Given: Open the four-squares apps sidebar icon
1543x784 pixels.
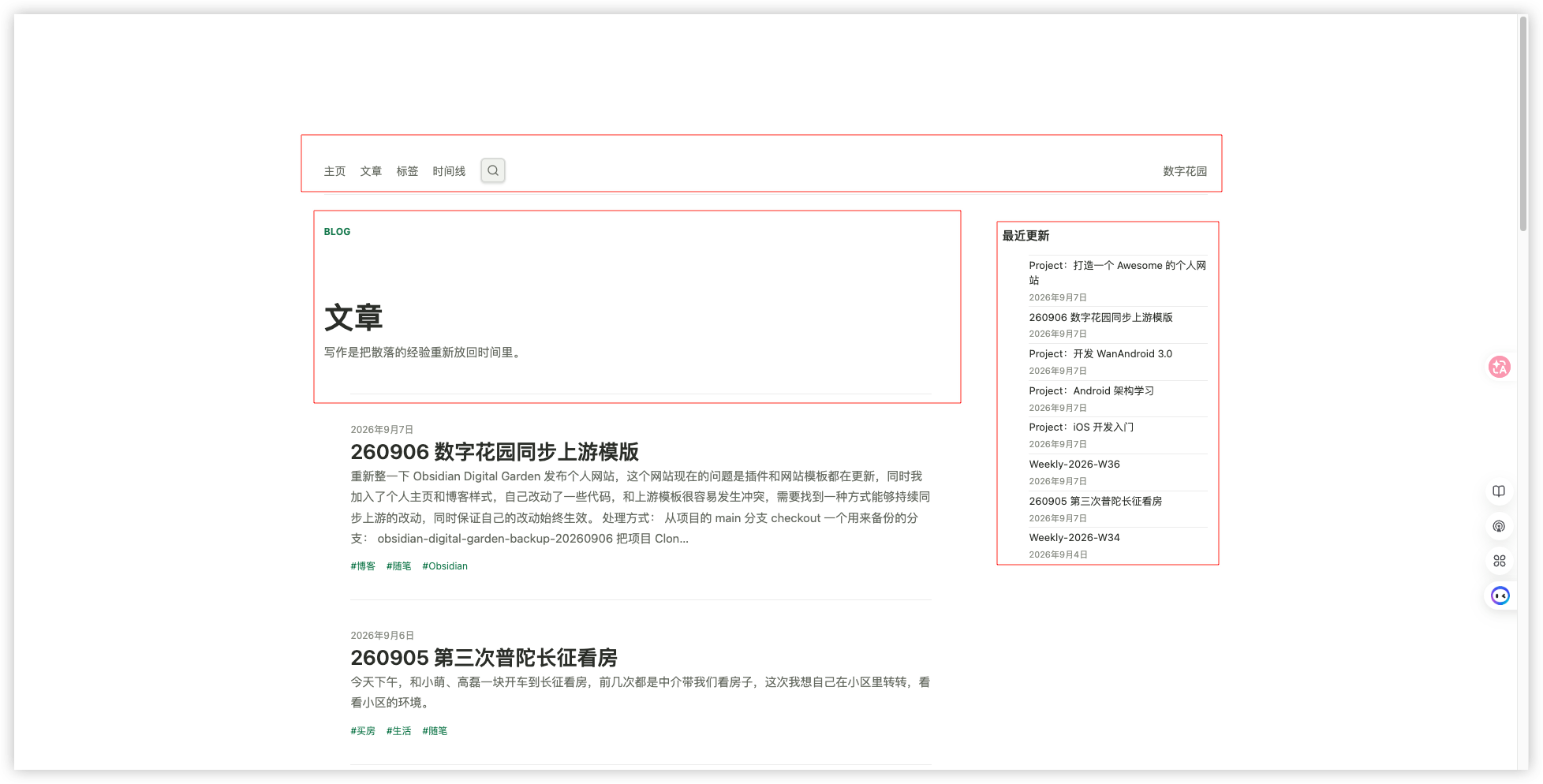Looking at the screenshot, I should pos(1499,561).
